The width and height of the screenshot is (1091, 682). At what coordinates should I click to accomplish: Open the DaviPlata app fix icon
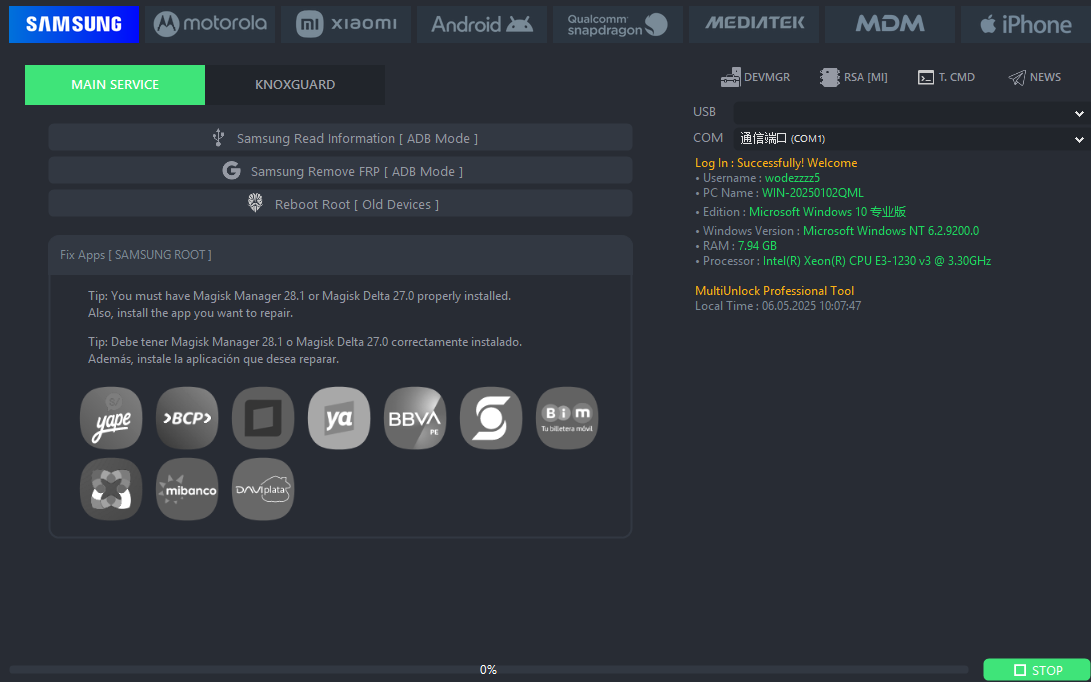pos(262,489)
